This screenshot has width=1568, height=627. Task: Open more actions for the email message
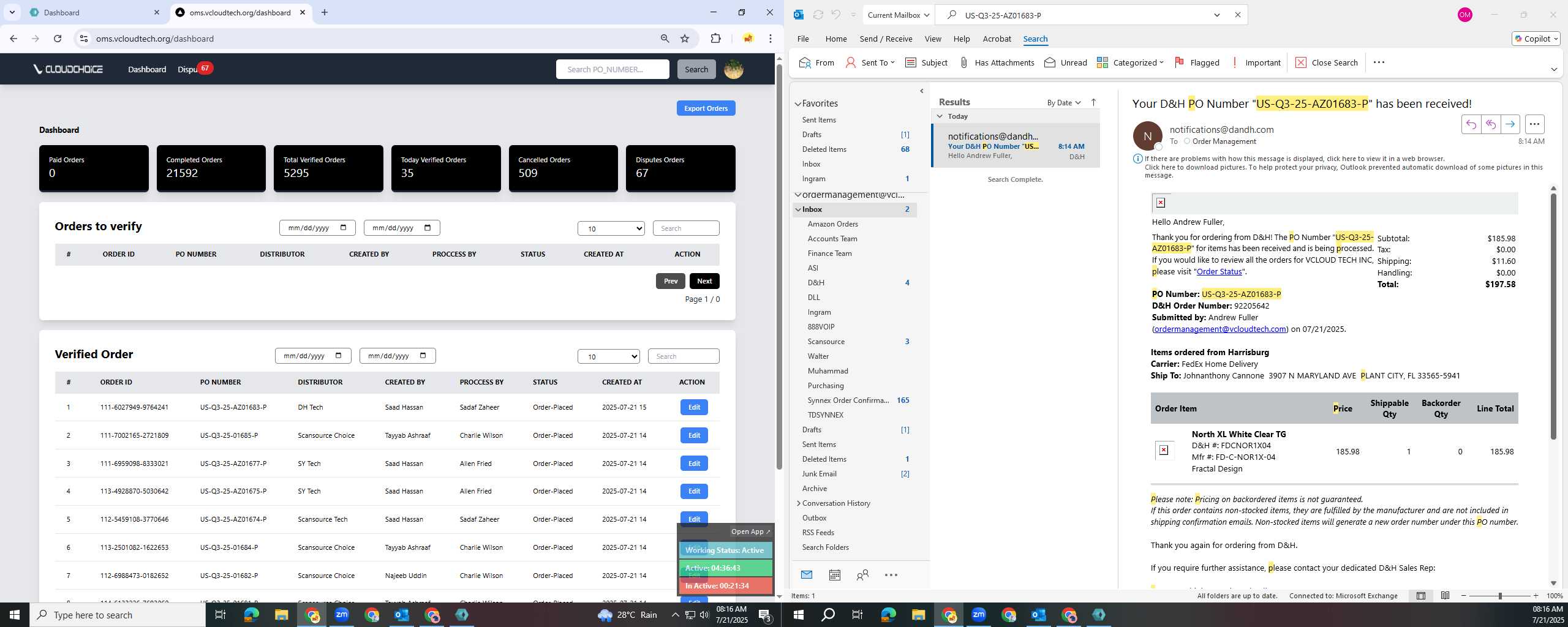tap(1534, 124)
